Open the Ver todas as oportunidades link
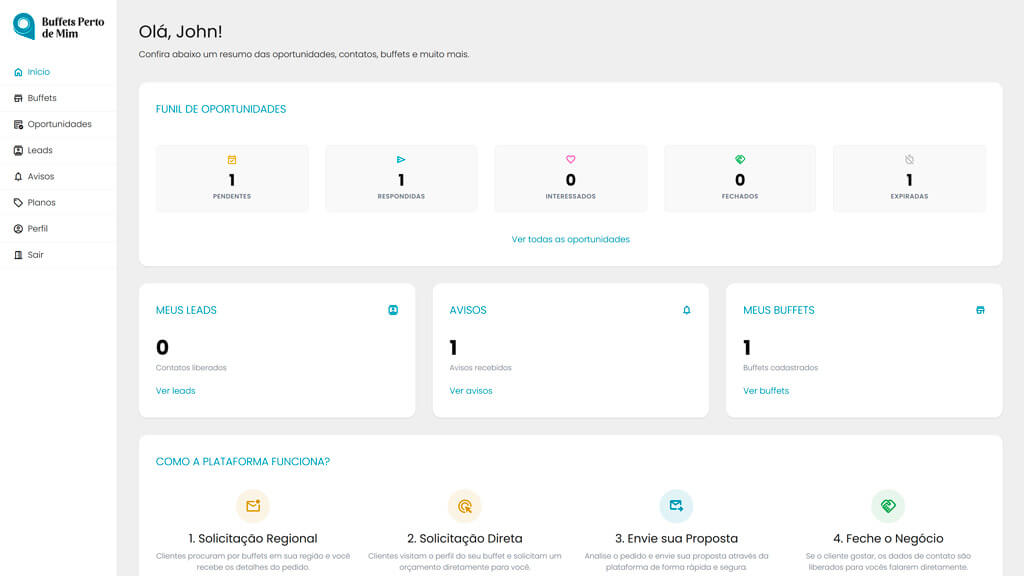1024x576 pixels. point(571,240)
